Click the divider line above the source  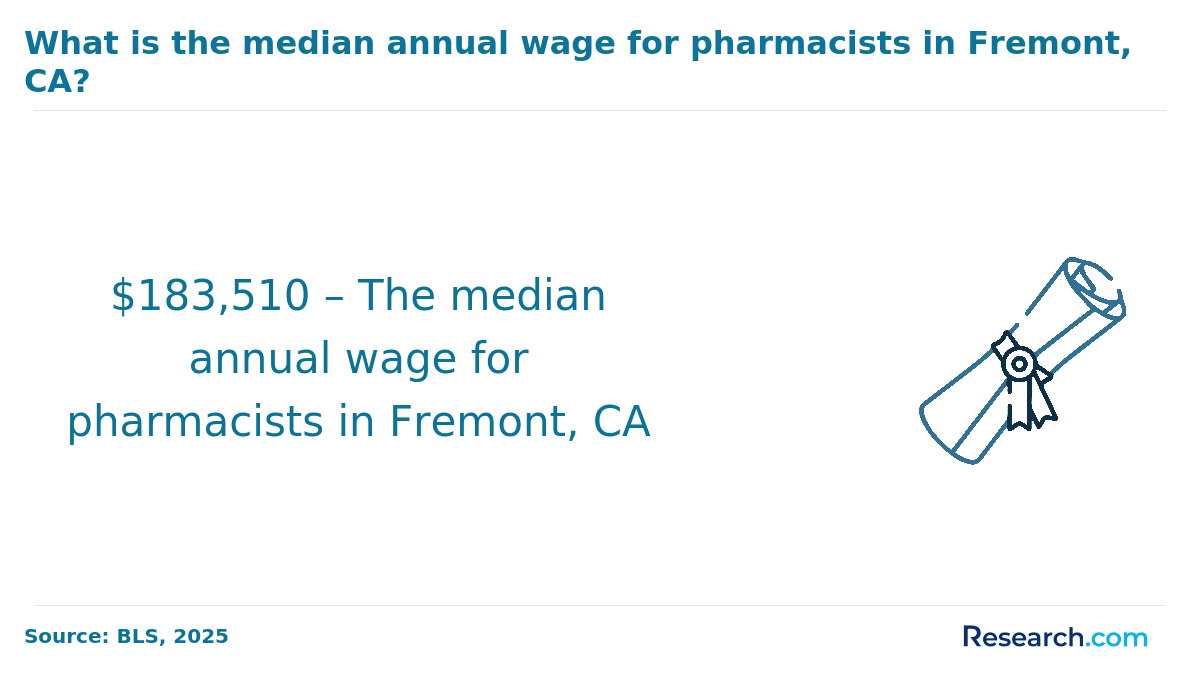[x=600, y=605]
